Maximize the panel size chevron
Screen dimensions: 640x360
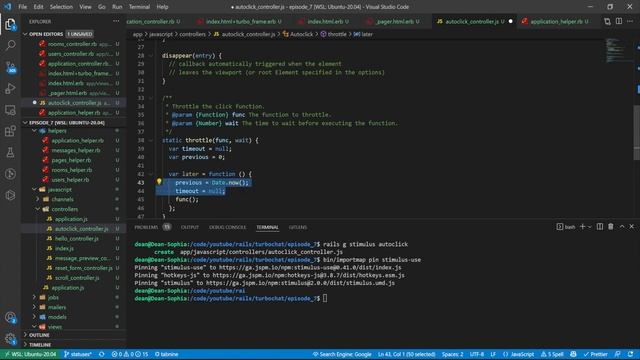tap(622, 227)
